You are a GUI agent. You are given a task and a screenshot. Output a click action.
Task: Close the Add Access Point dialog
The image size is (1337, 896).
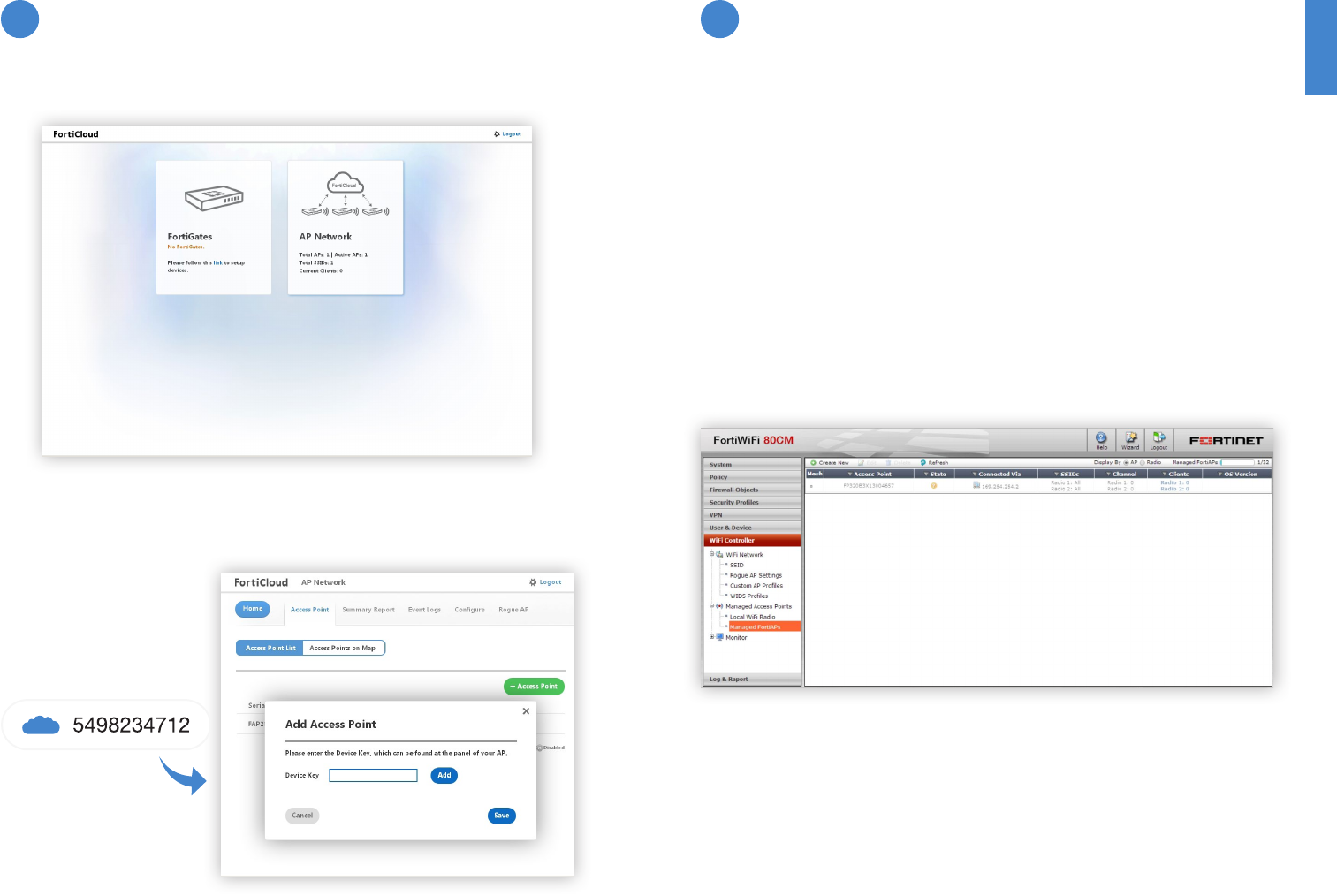(x=526, y=710)
